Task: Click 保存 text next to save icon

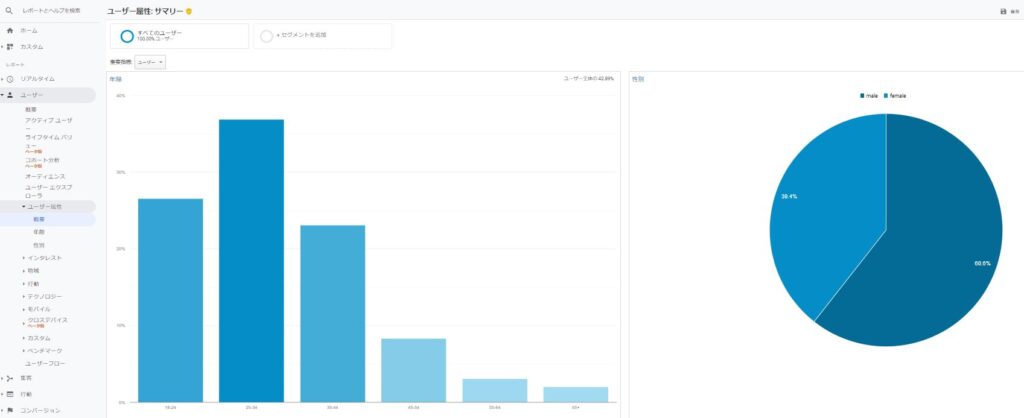Action: [1015, 12]
